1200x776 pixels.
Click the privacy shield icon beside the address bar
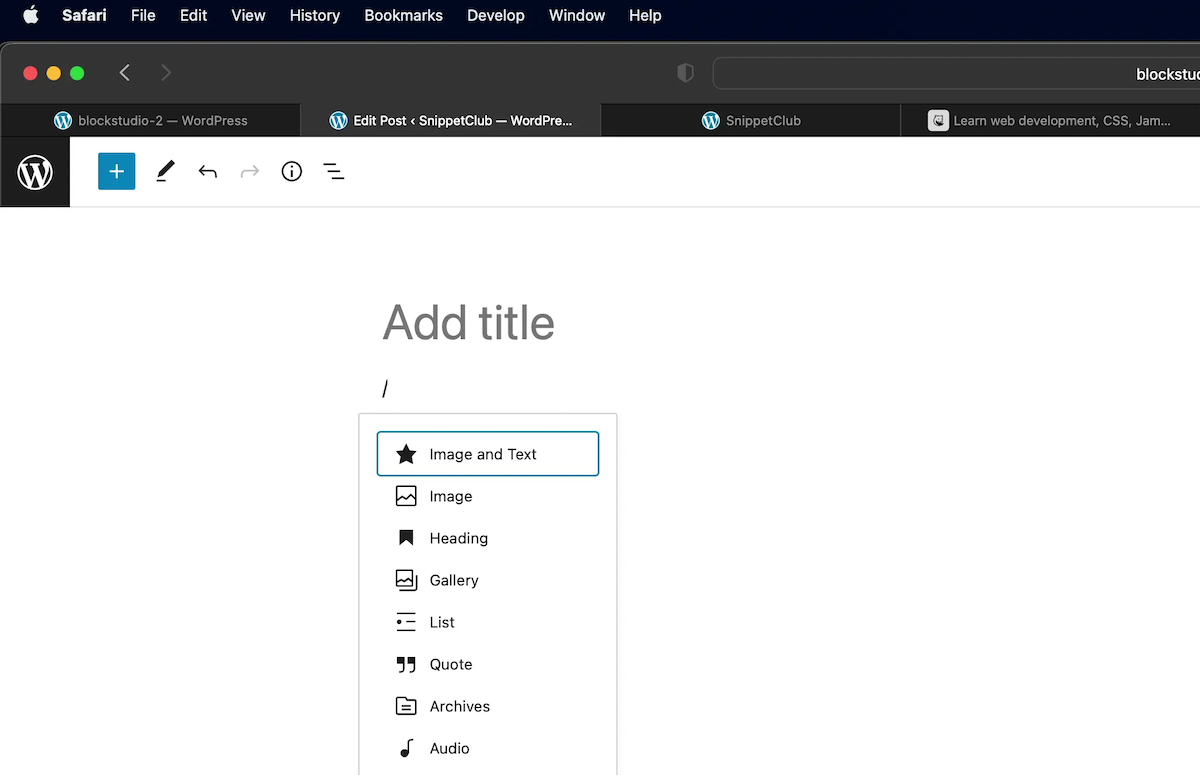pyautogui.click(x=685, y=72)
